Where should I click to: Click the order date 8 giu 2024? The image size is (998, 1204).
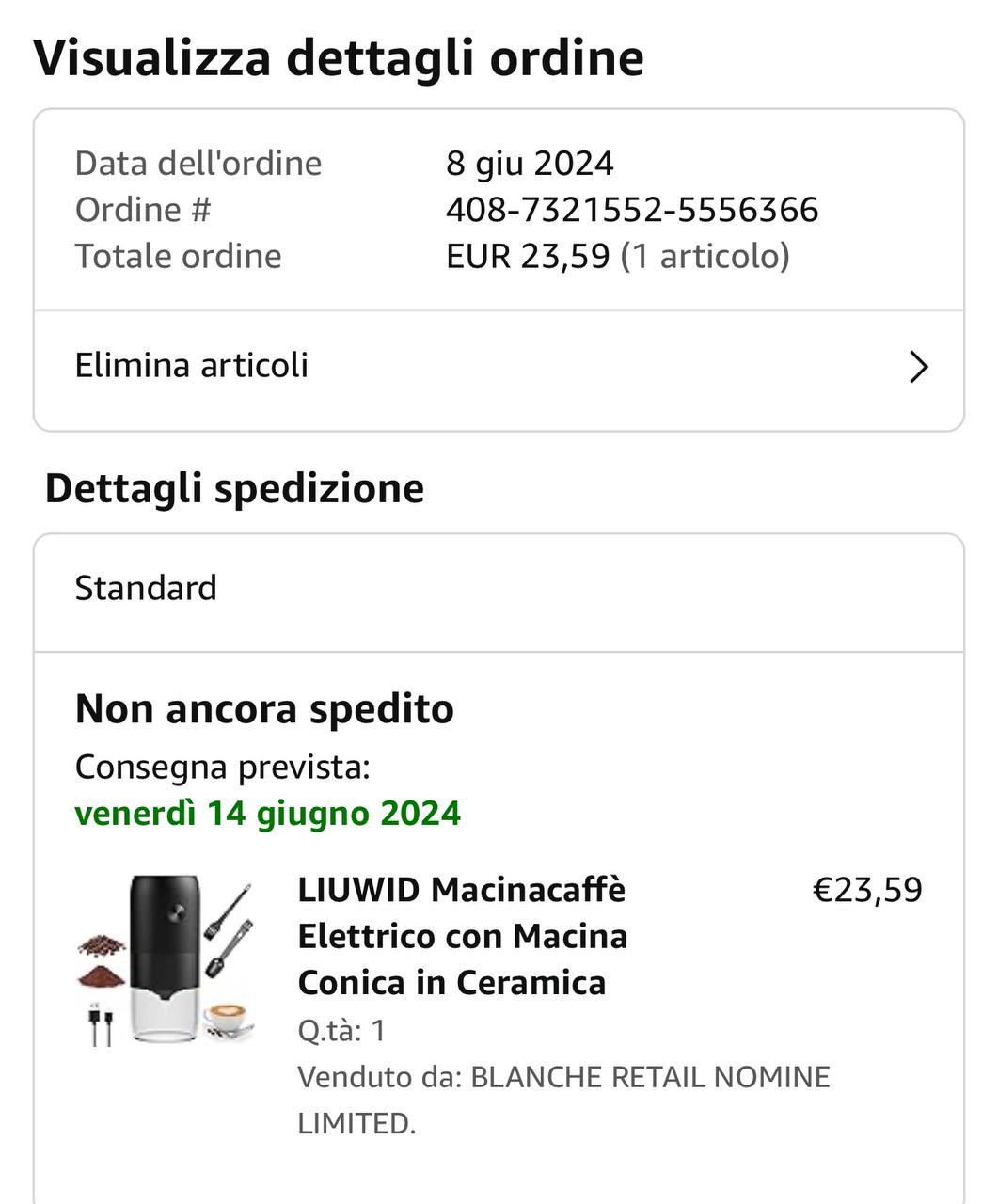tap(530, 163)
